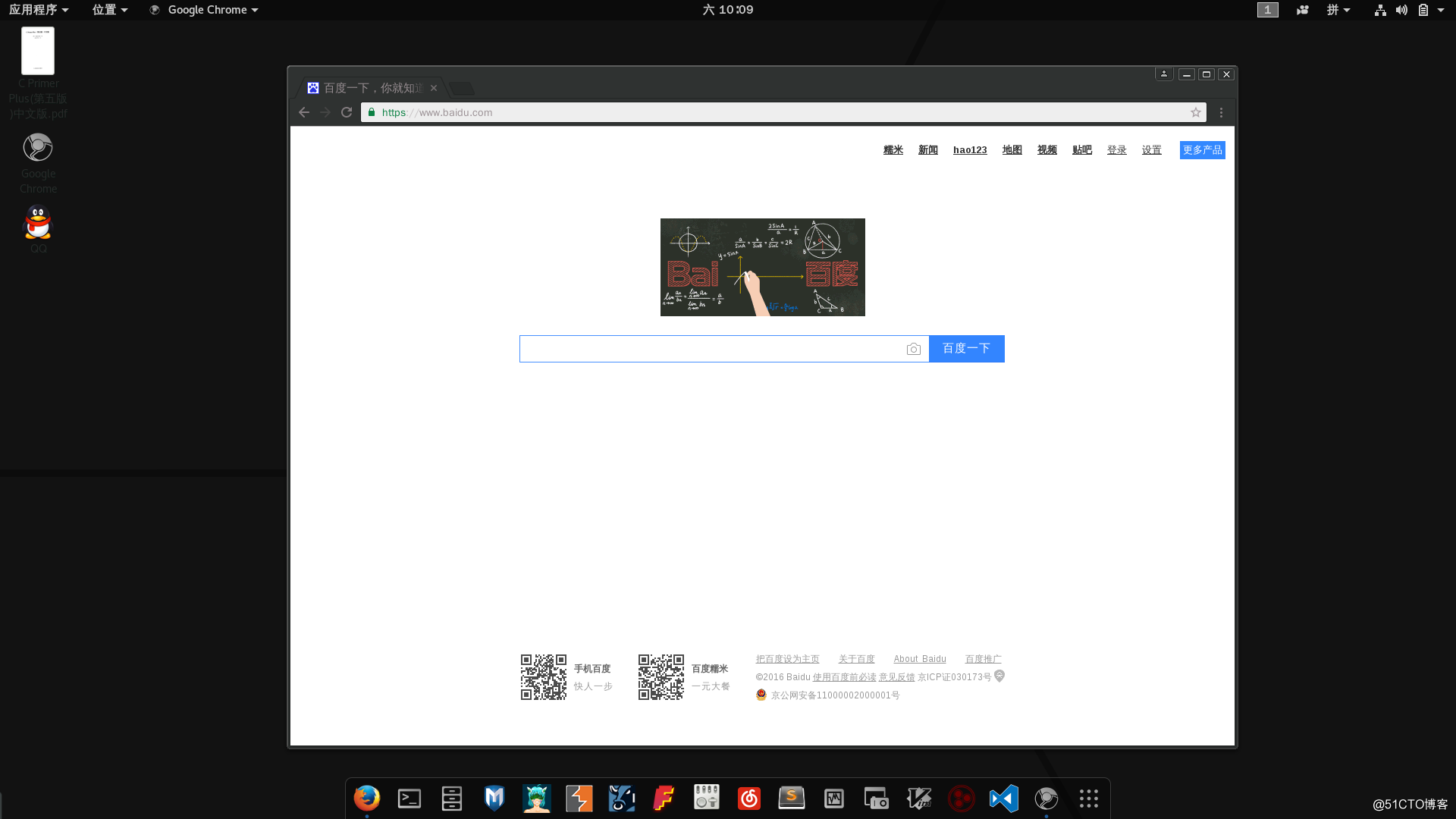Open the system monitor icon in dock
Viewport: 1456px width, 819px height.
point(834,798)
